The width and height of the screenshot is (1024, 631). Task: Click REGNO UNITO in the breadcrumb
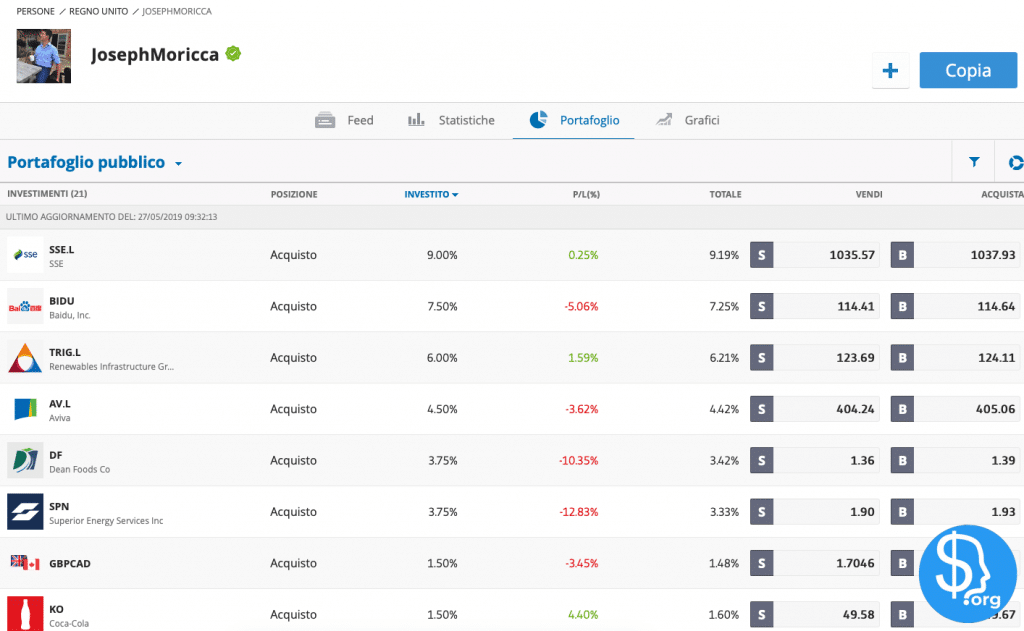[99, 11]
